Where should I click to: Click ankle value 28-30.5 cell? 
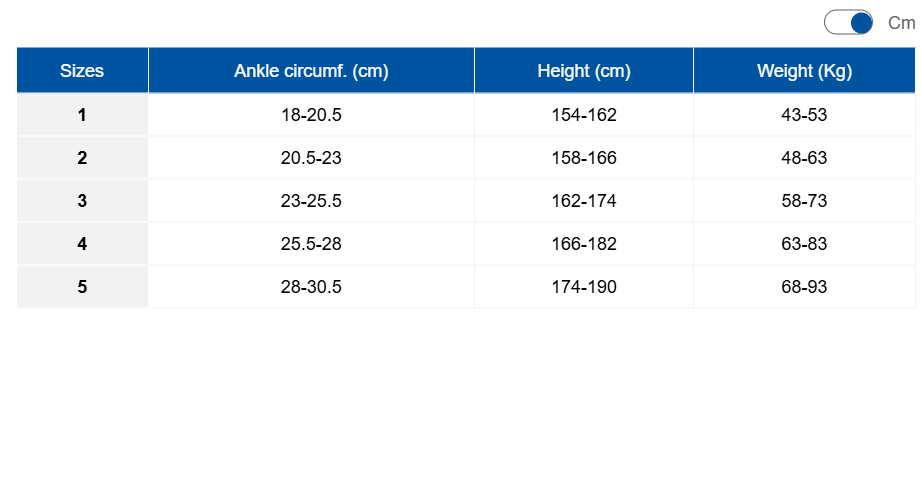311,286
